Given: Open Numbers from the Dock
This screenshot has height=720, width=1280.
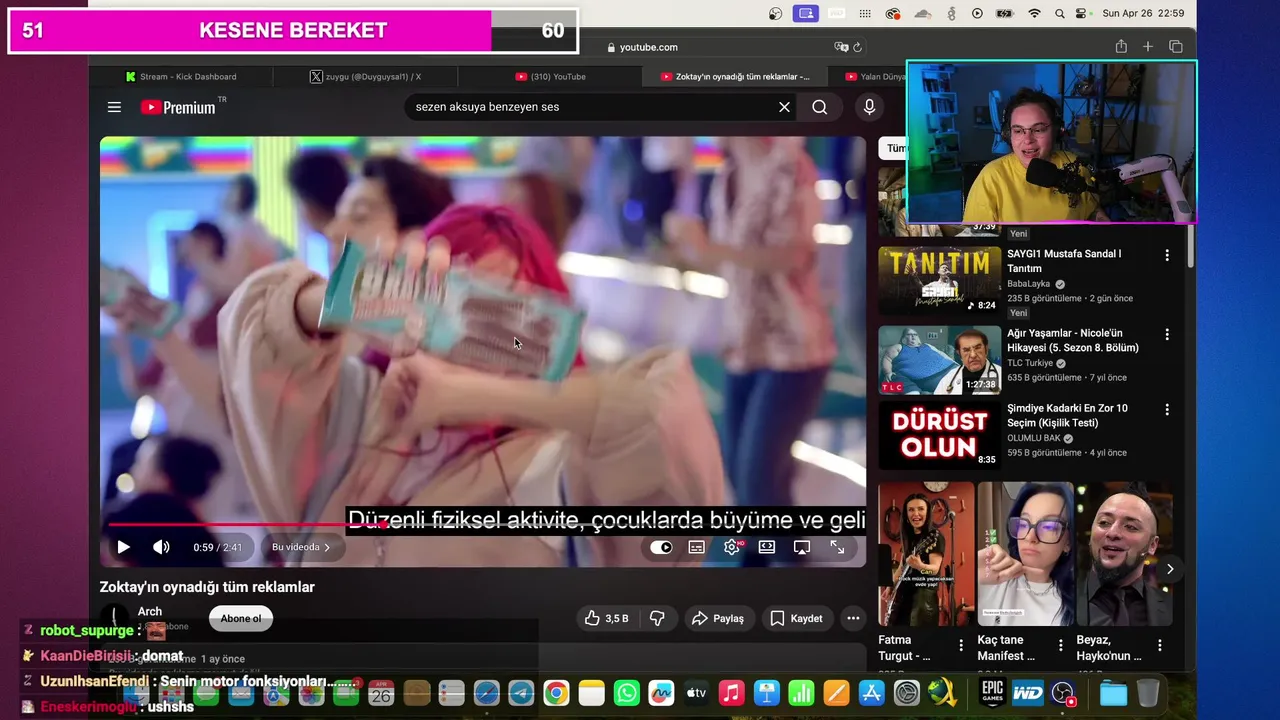Looking at the screenshot, I should (801, 693).
